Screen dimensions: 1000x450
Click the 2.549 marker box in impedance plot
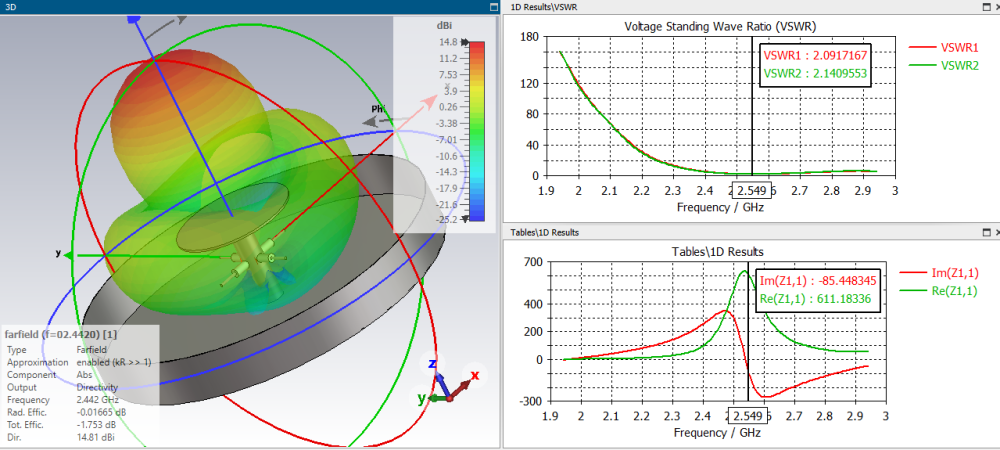tap(746, 415)
